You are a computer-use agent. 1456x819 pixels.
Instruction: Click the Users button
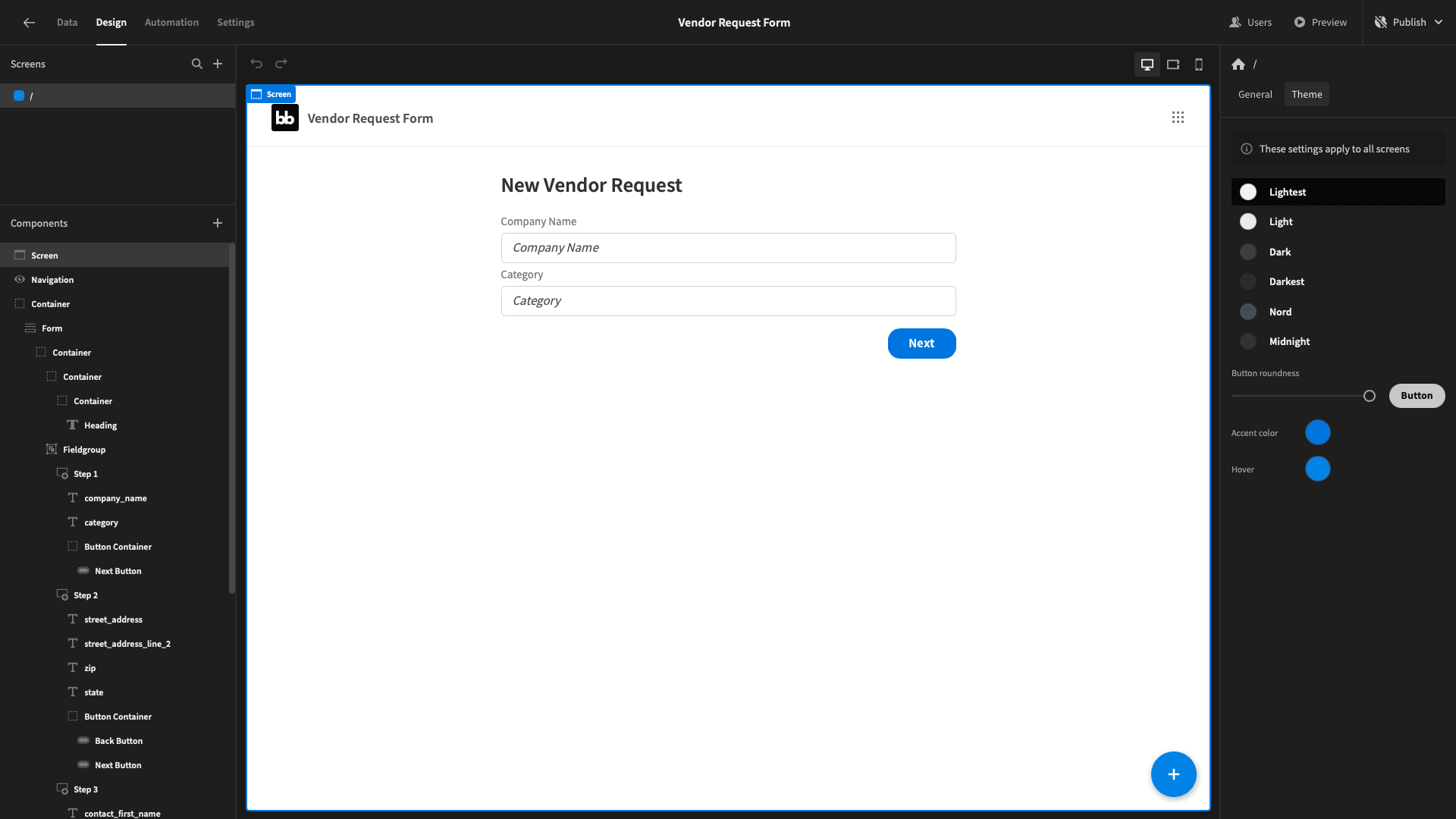click(x=1250, y=23)
